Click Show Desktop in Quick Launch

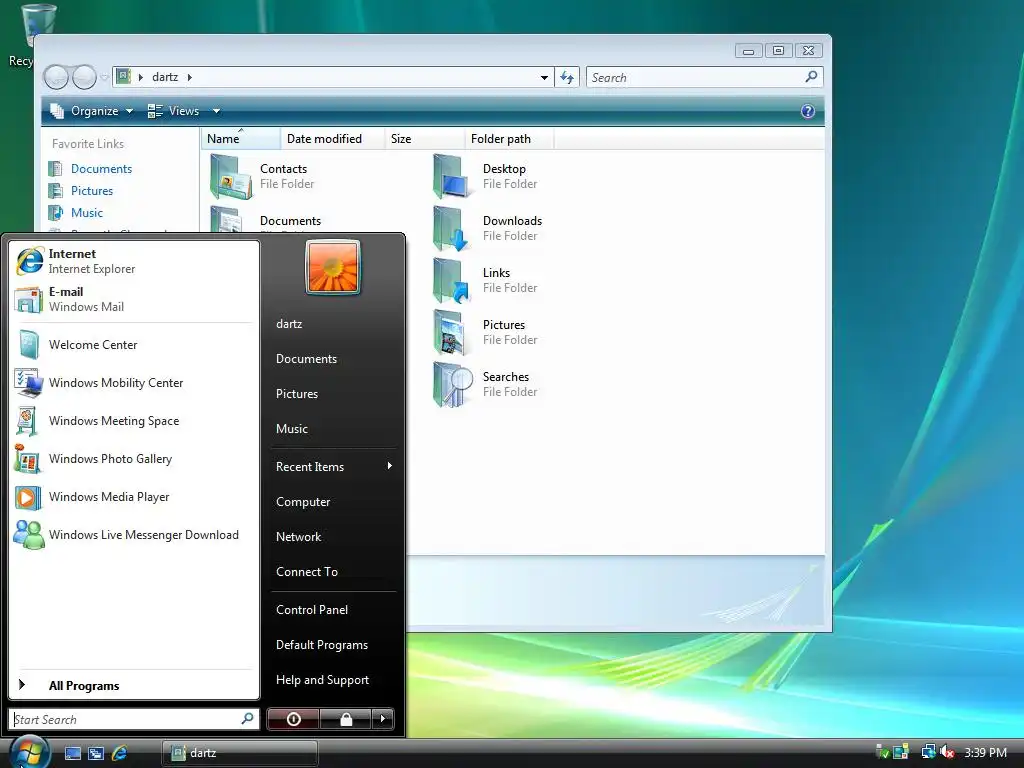click(72, 753)
